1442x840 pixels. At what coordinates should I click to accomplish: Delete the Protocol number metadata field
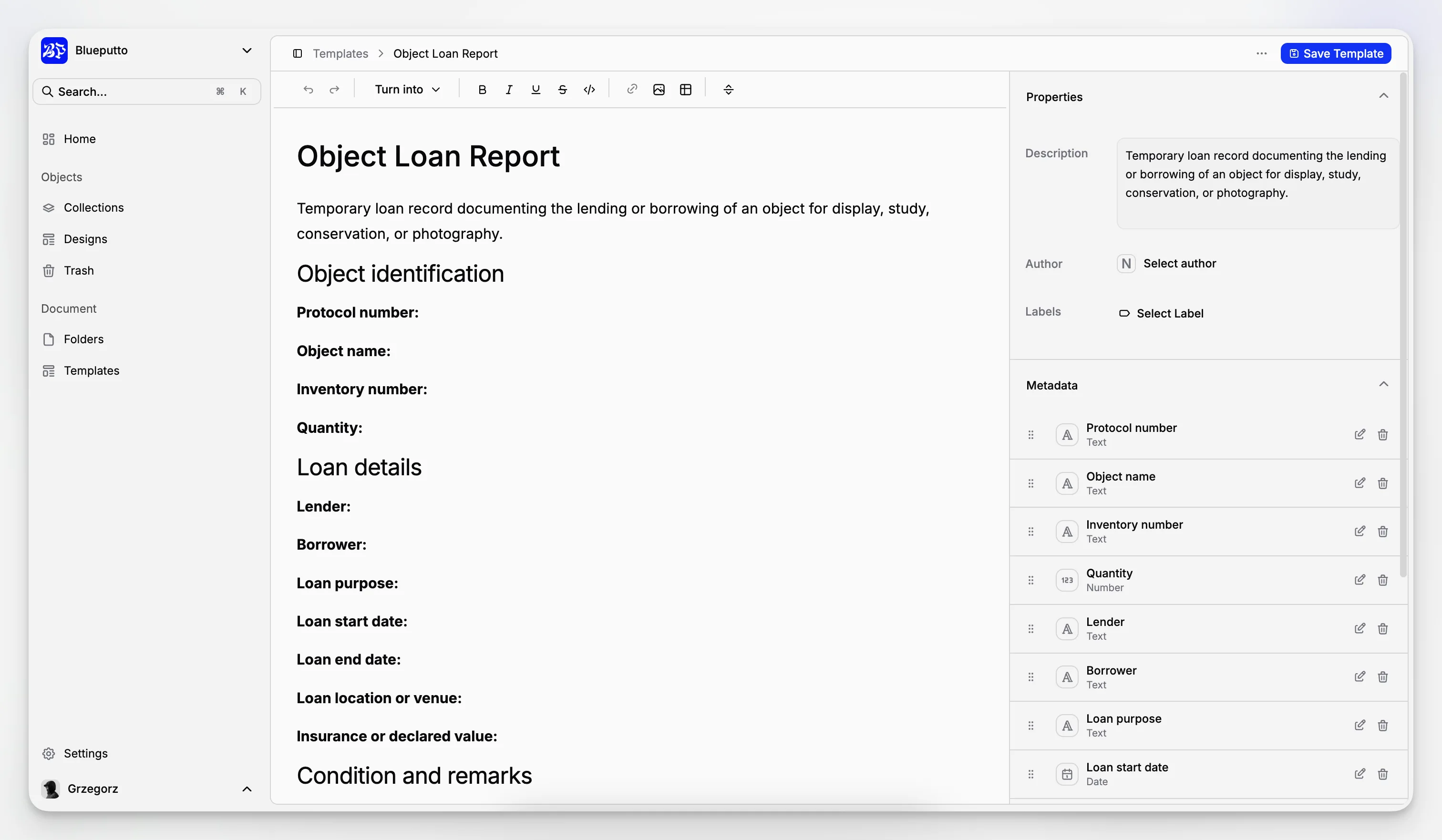[x=1383, y=434]
